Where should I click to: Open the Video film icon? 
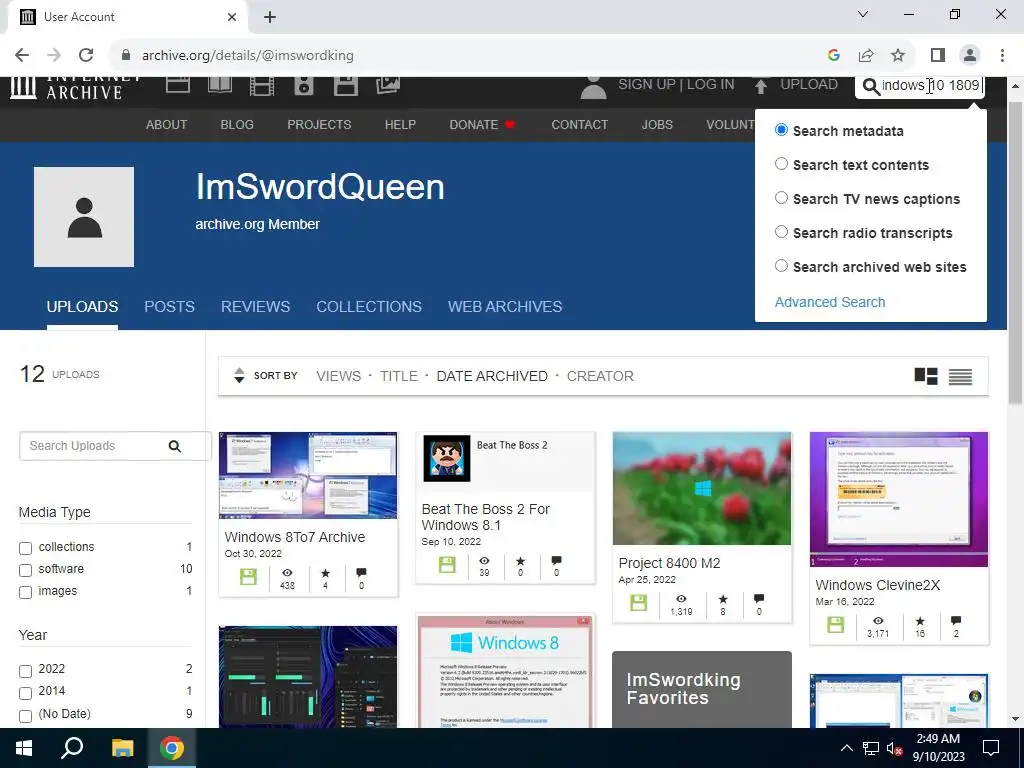(261, 86)
